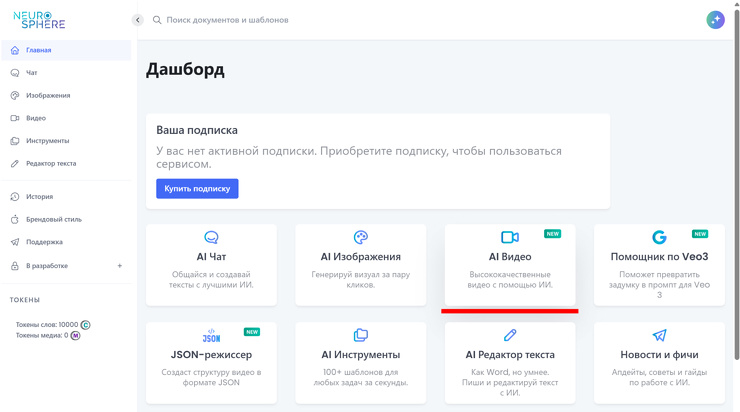Click the AI Изображения palette icon
This screenshot has height=412, width=740.
[361, 237]
